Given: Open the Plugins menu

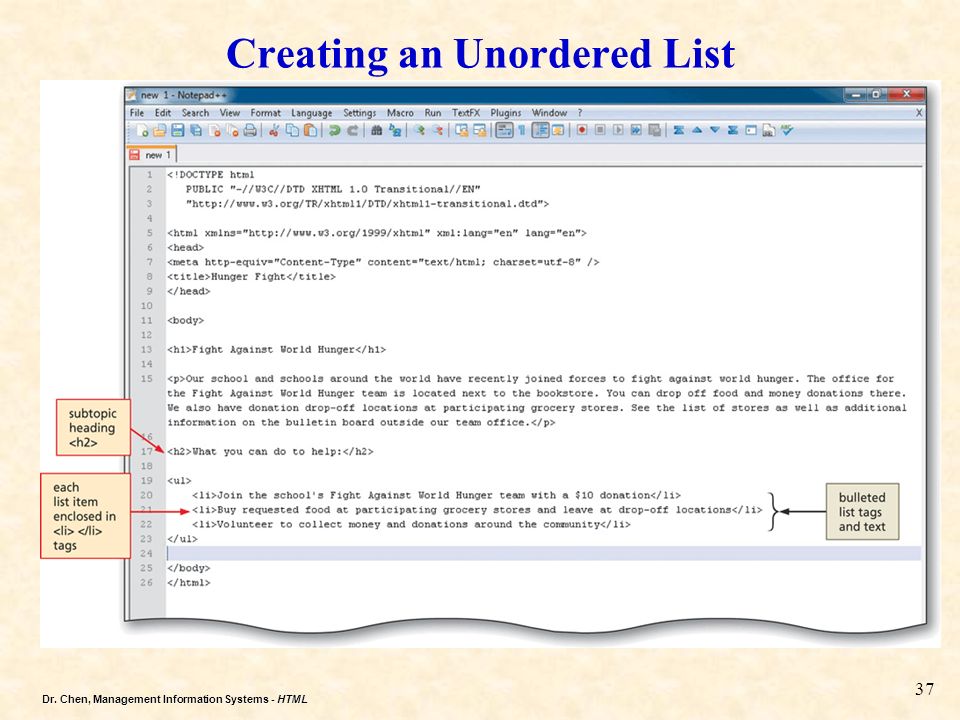Looking at the screenshot, I should [506, 113].
